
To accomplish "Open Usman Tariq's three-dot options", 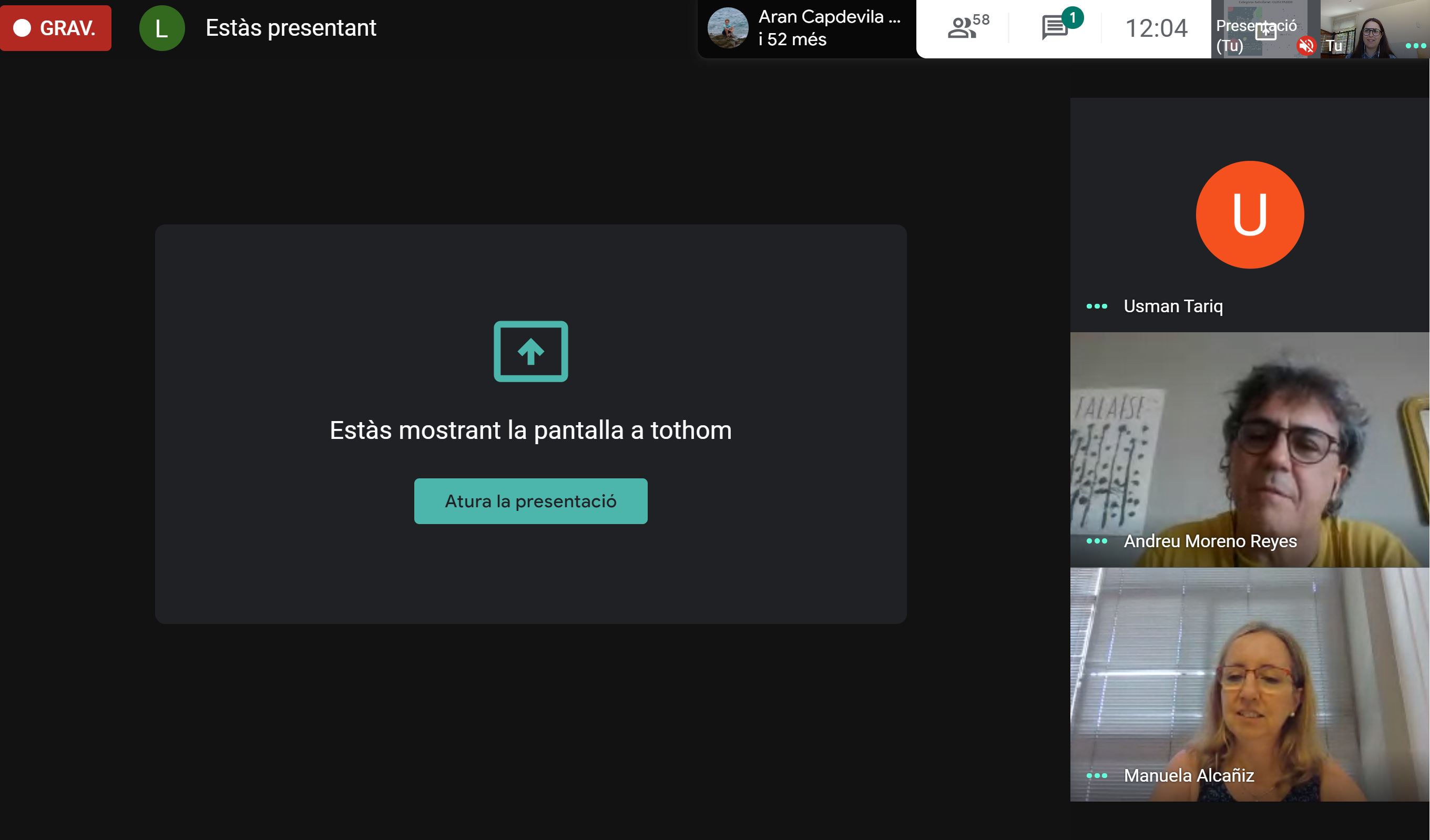I will [x=1096, y=306].
